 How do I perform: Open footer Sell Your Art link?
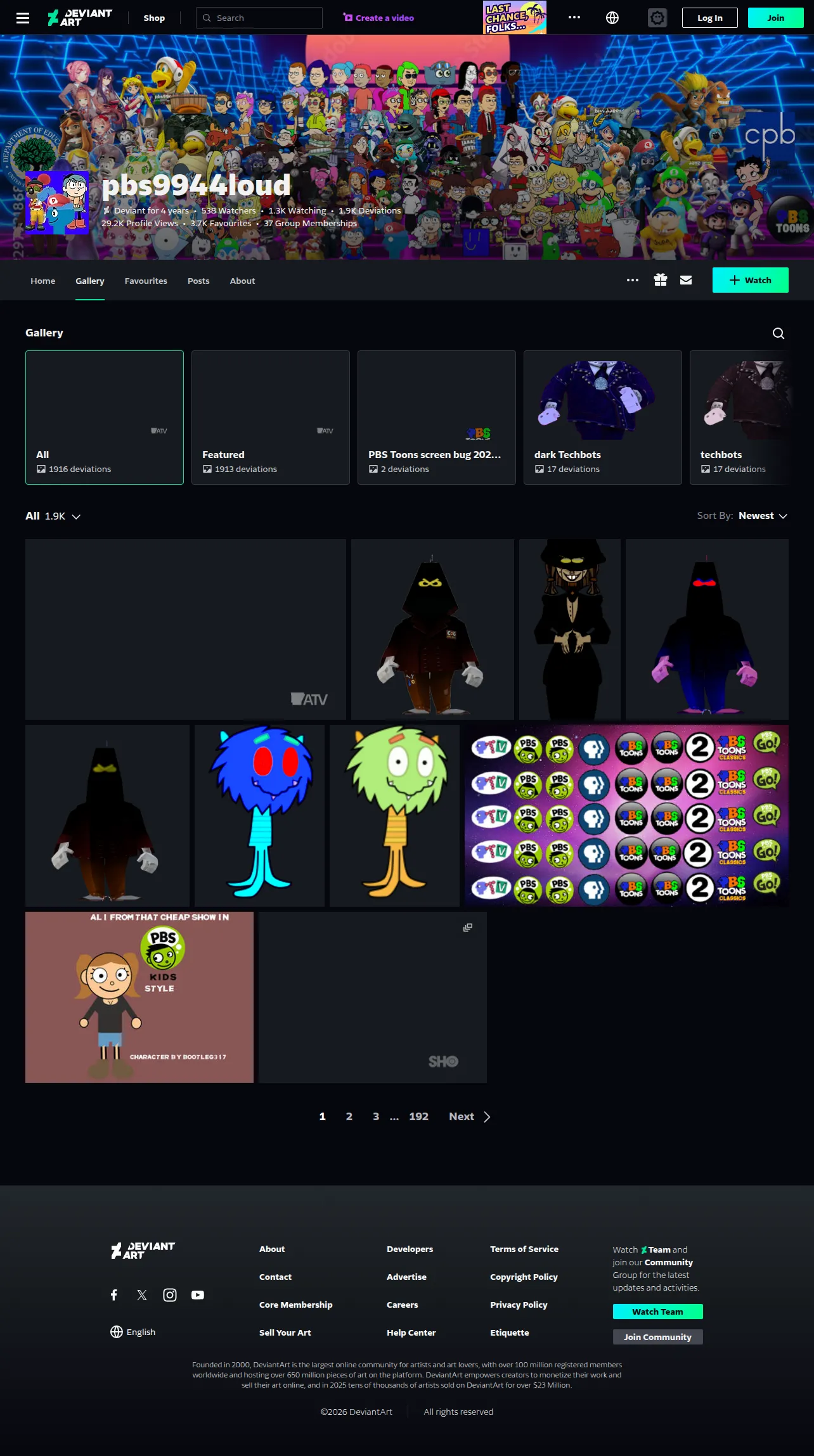pyautogui.click(x=285, y=1332)
